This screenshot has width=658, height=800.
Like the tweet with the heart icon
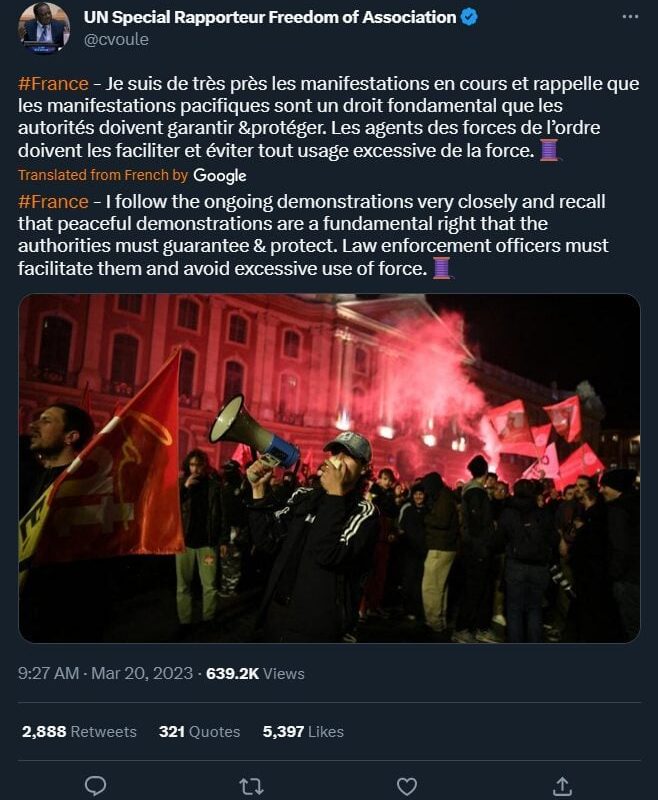(407, 785)
